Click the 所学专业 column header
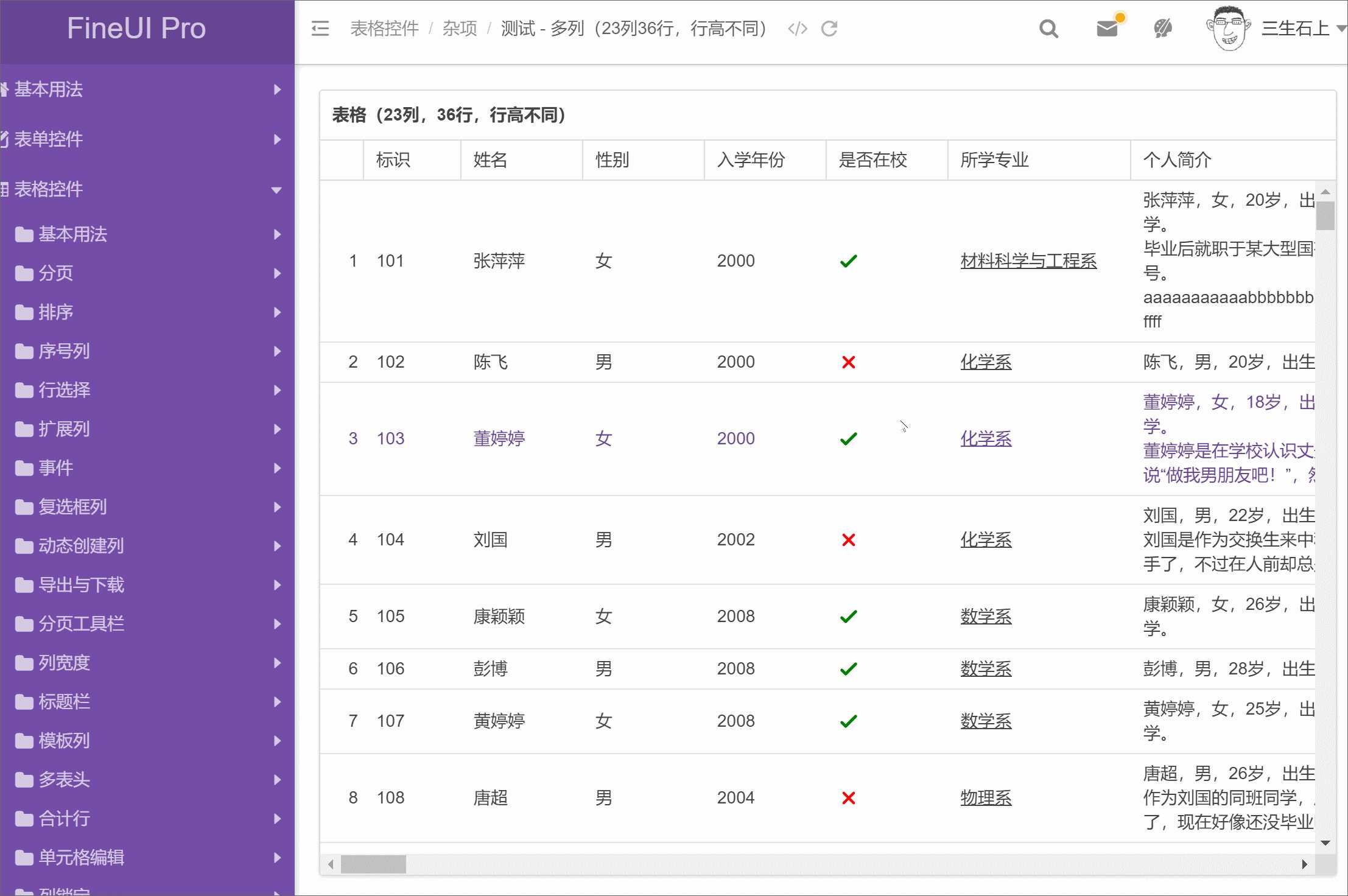The width and height of the screenshot is (1348, 896). (1039, 160)
